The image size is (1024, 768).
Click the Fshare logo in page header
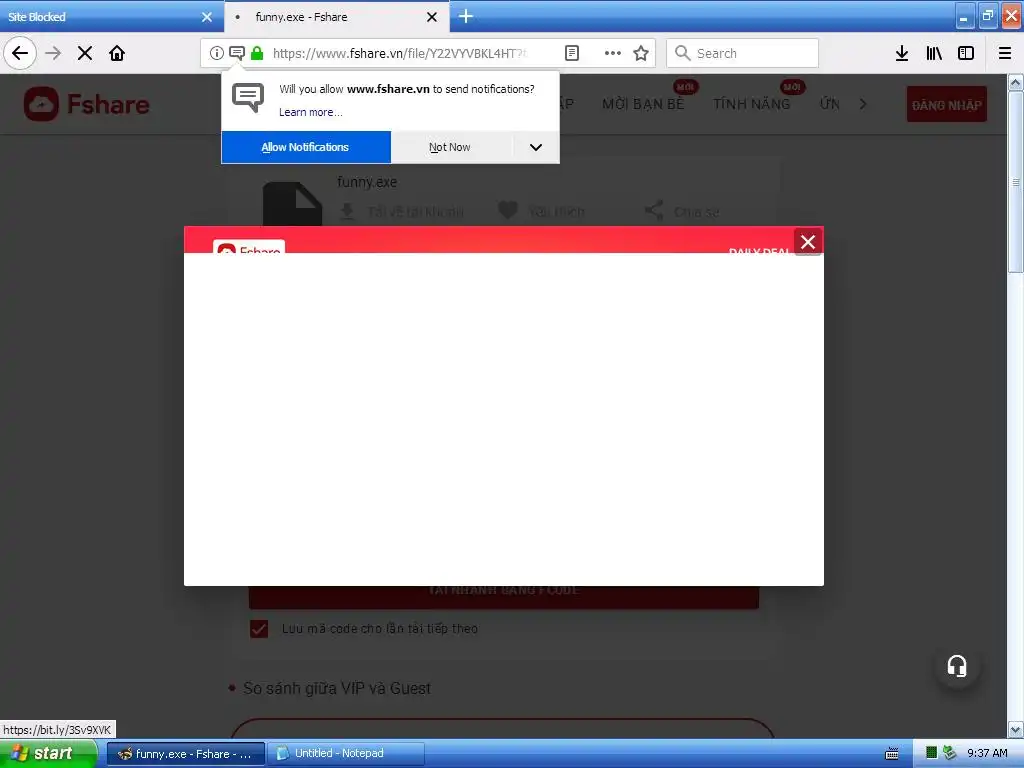87,104
